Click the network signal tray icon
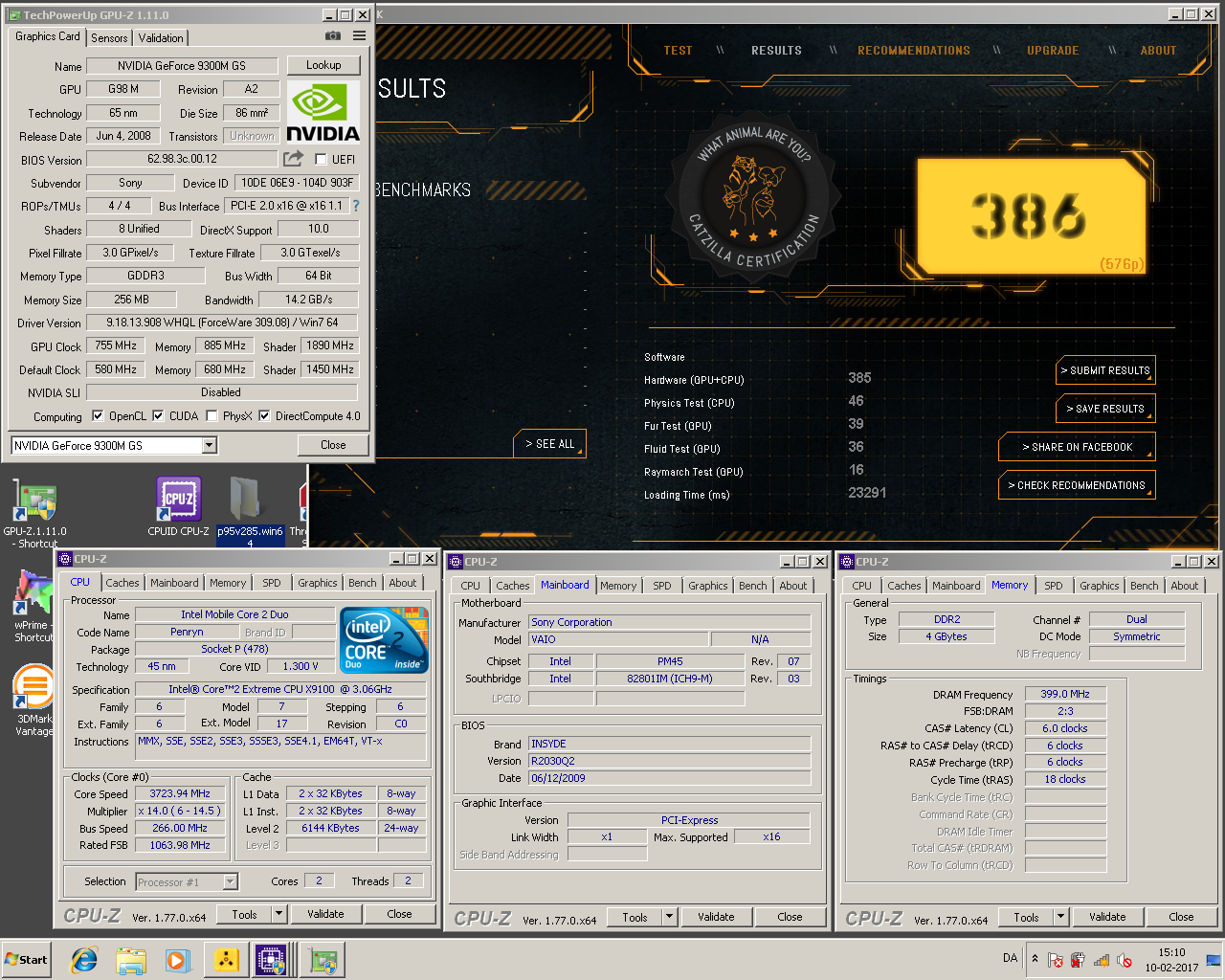Screen dimensions: 1225x980 (1102, 960)
